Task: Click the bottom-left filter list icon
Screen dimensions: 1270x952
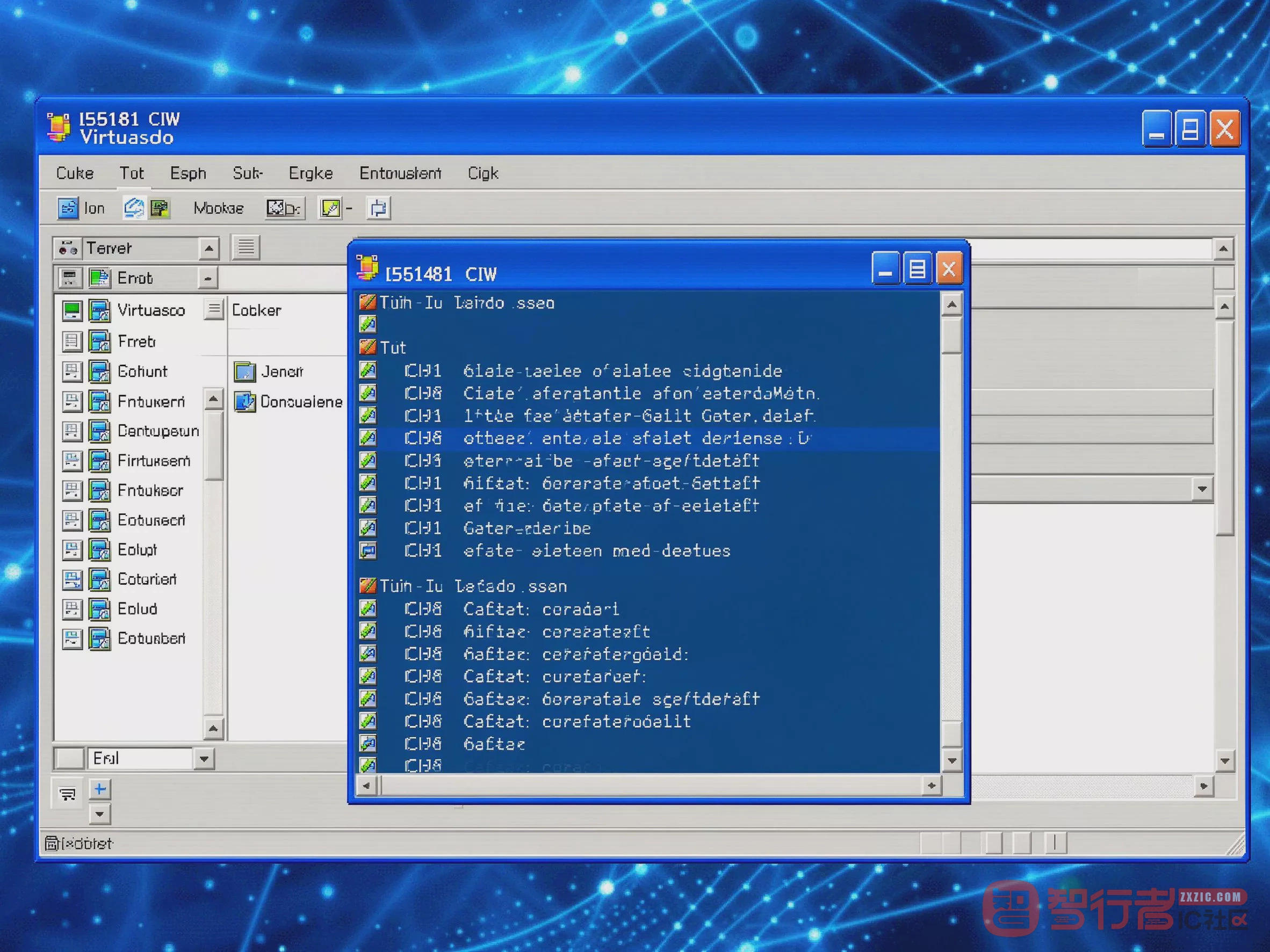Action: click(67, 794)
